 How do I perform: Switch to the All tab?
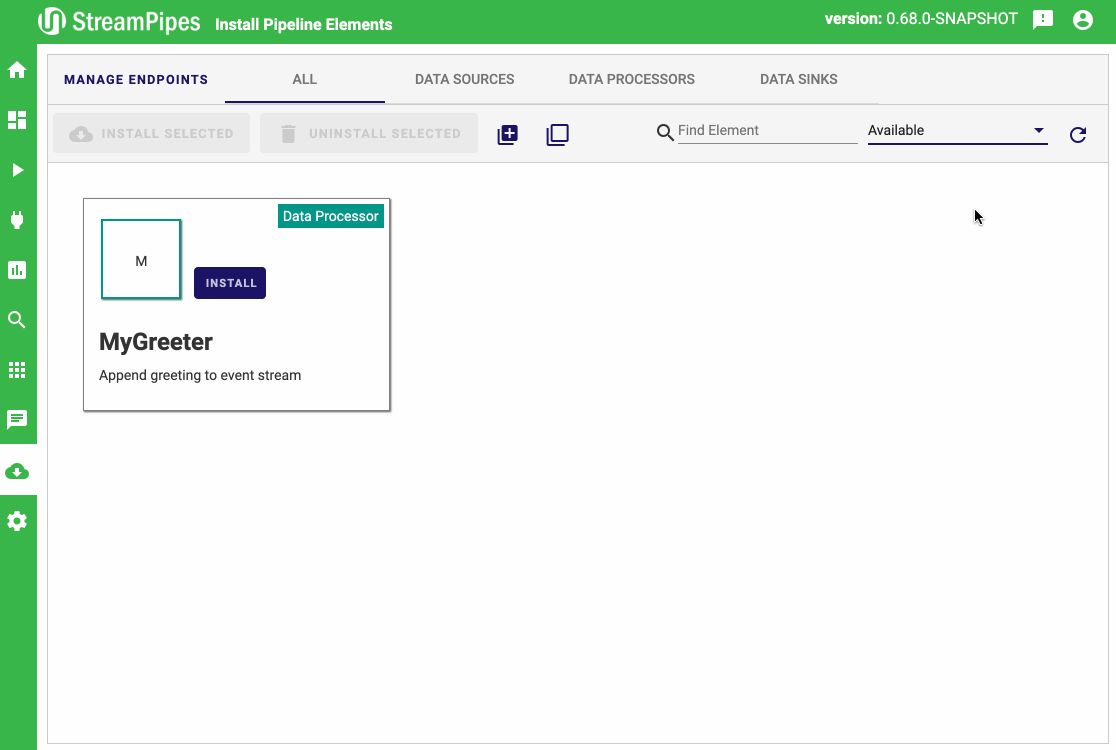tap(305, 80)
